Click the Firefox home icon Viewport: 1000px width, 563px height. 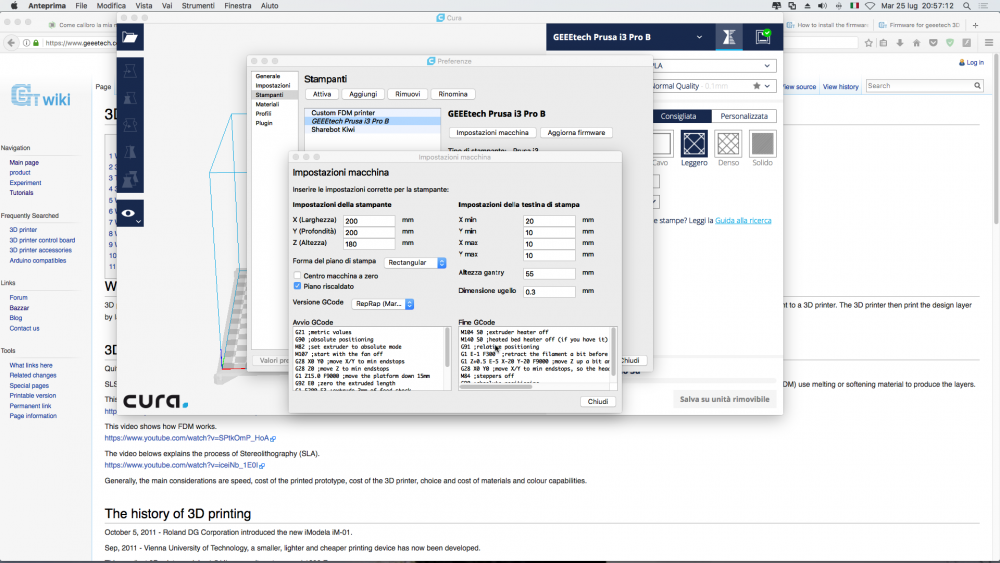[x=917, y=43]
